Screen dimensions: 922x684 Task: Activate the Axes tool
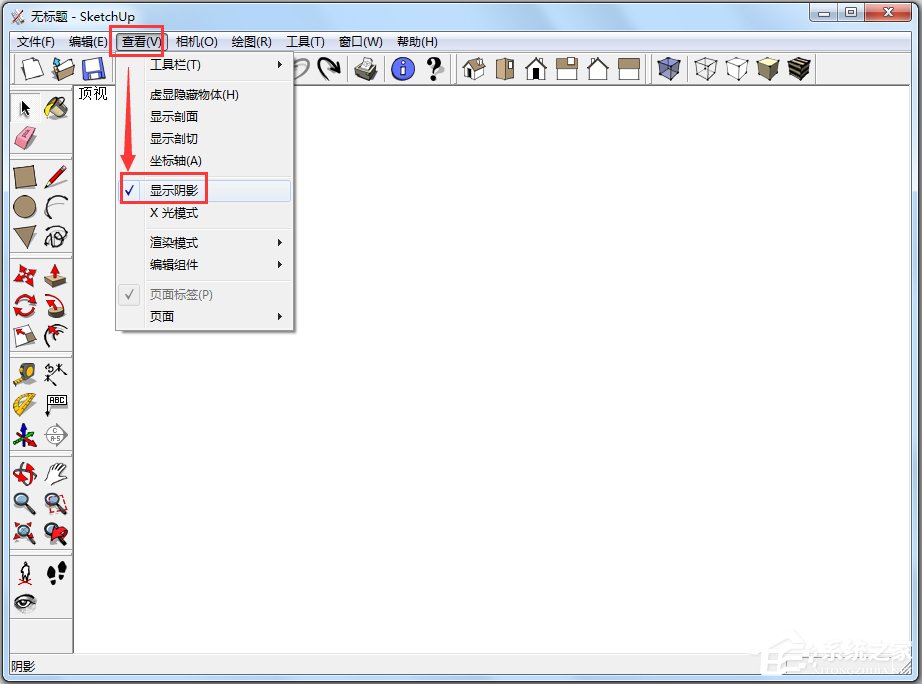click(x=25, y=435)
